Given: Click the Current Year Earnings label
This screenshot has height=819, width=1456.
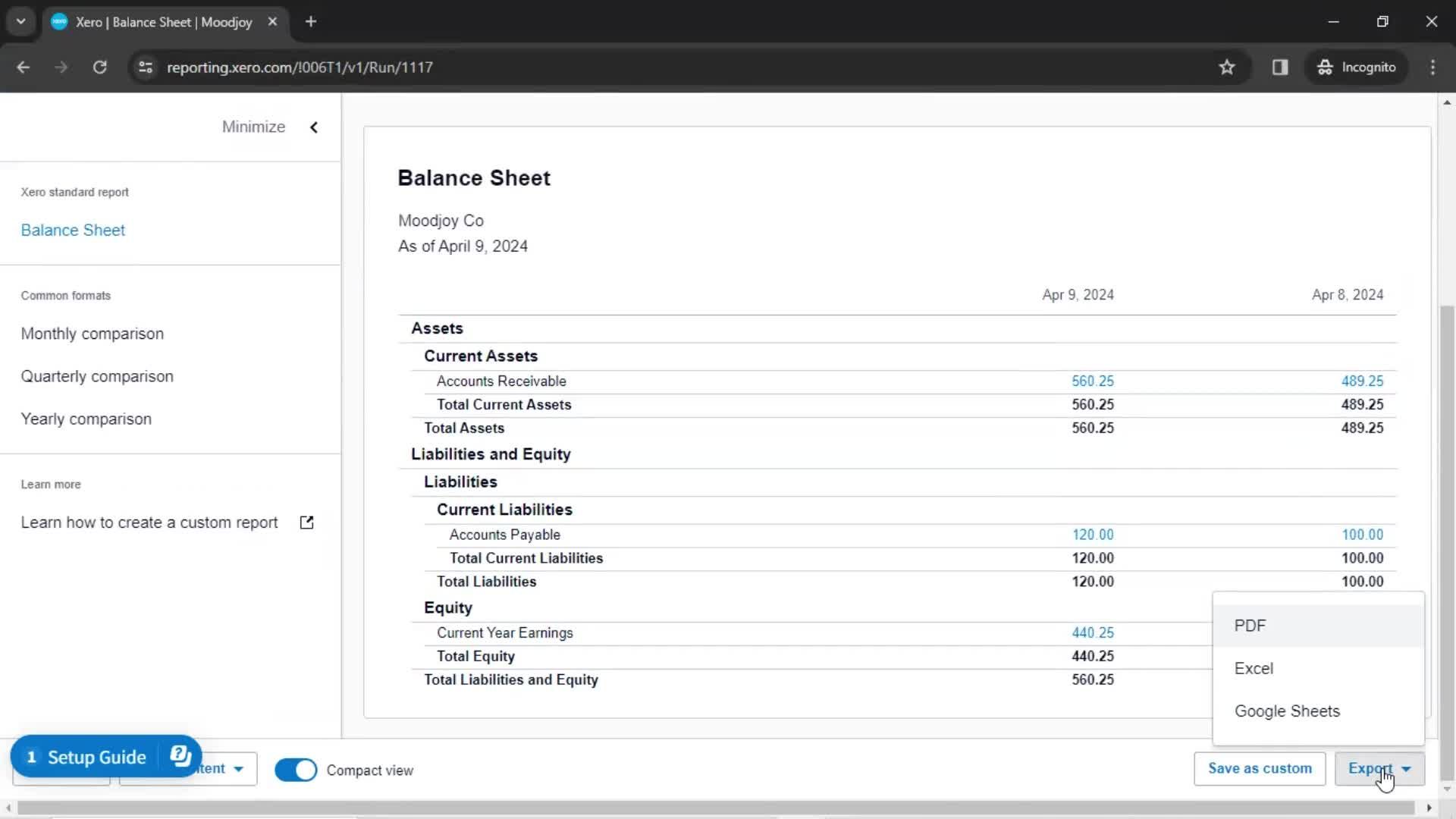Looking at the screenshot, I should point(504,632).
